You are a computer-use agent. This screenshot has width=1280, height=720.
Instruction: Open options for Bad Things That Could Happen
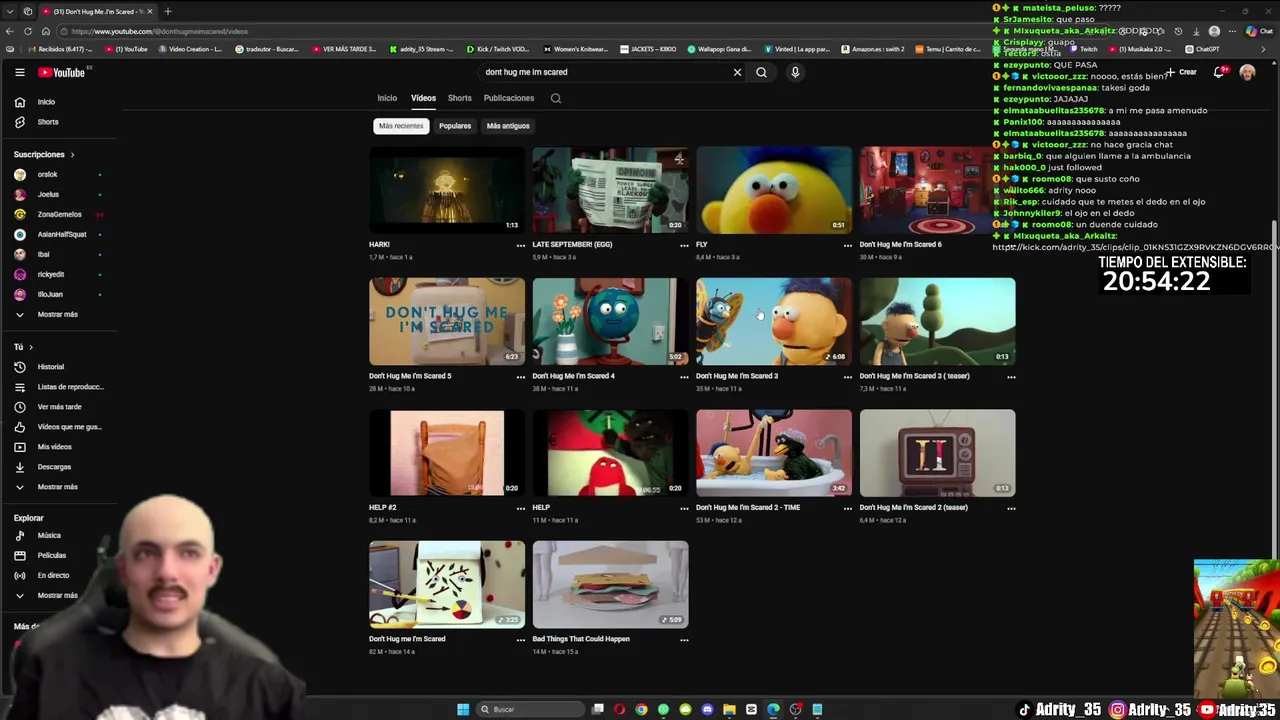(x=684, y=639)
